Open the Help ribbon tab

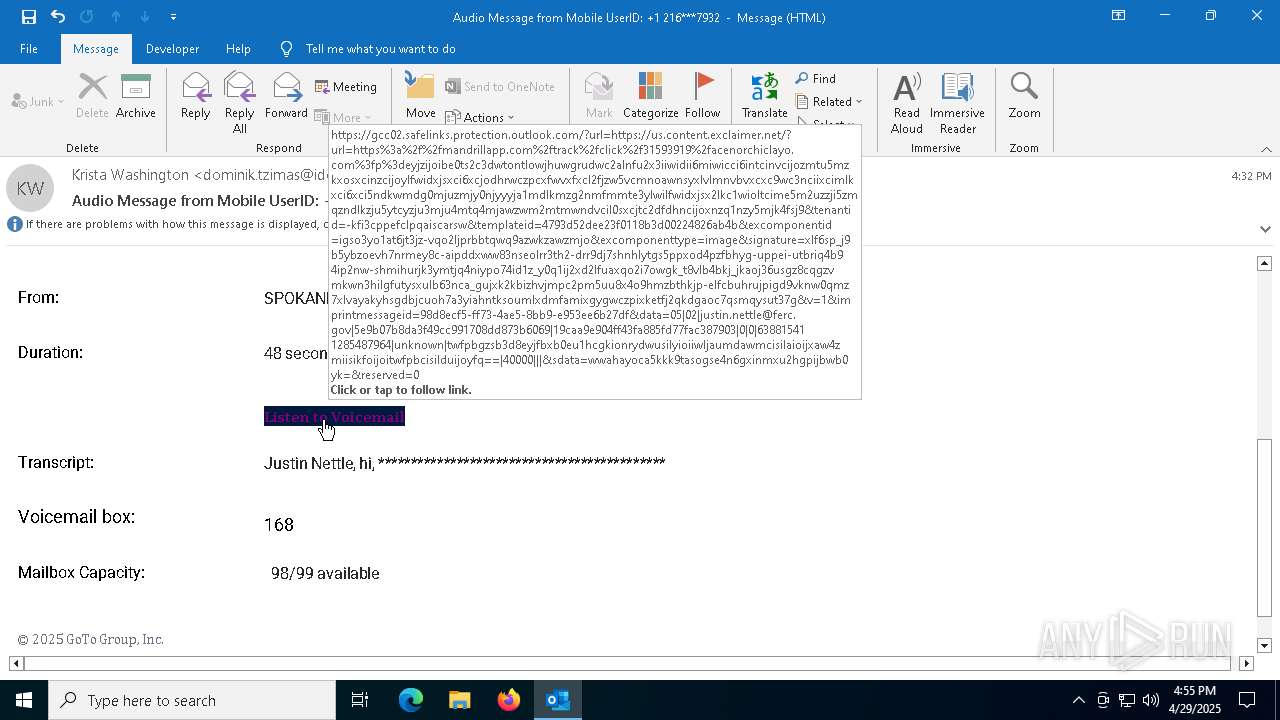[238, 49]
